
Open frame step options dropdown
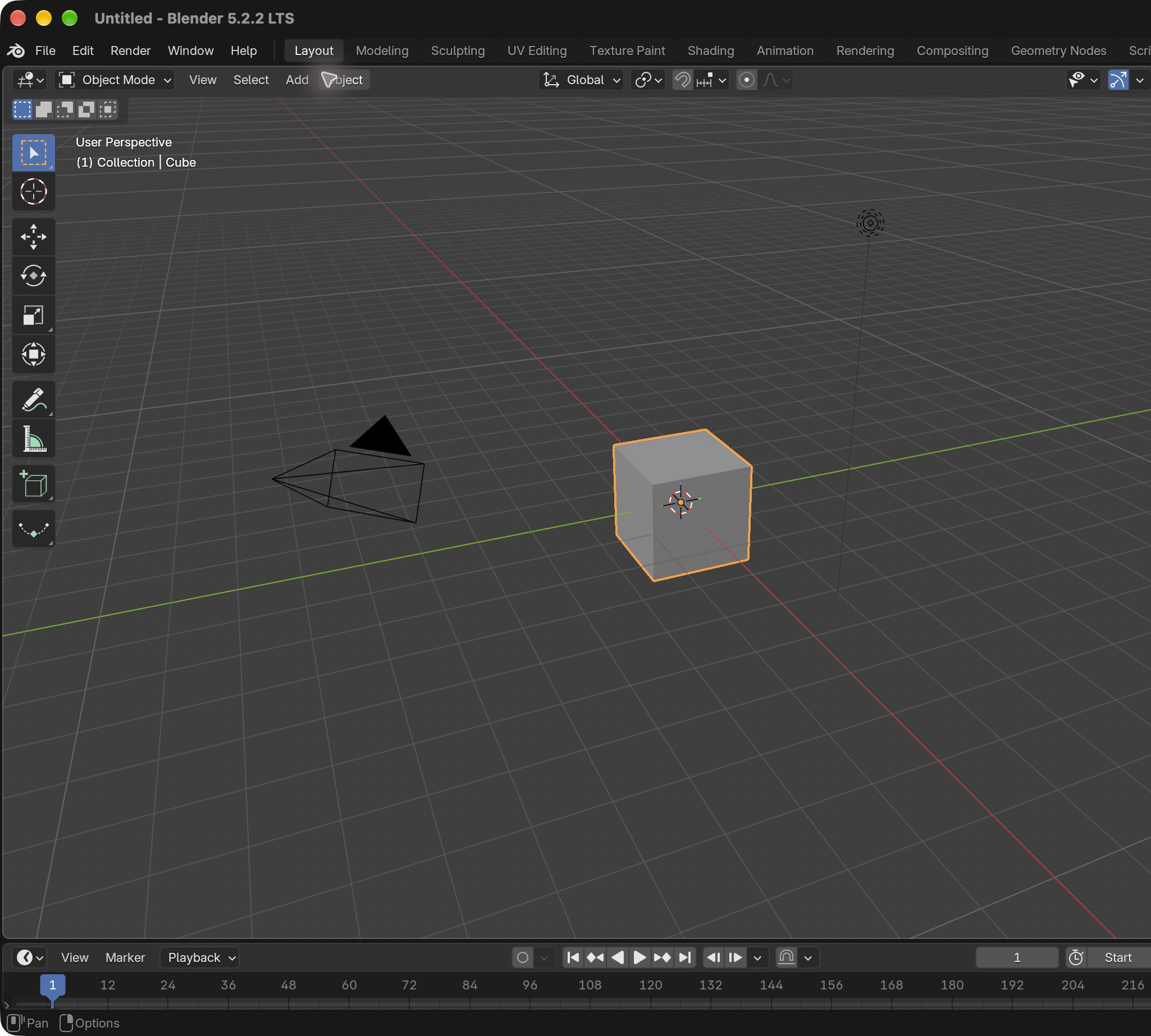point(757,957)
